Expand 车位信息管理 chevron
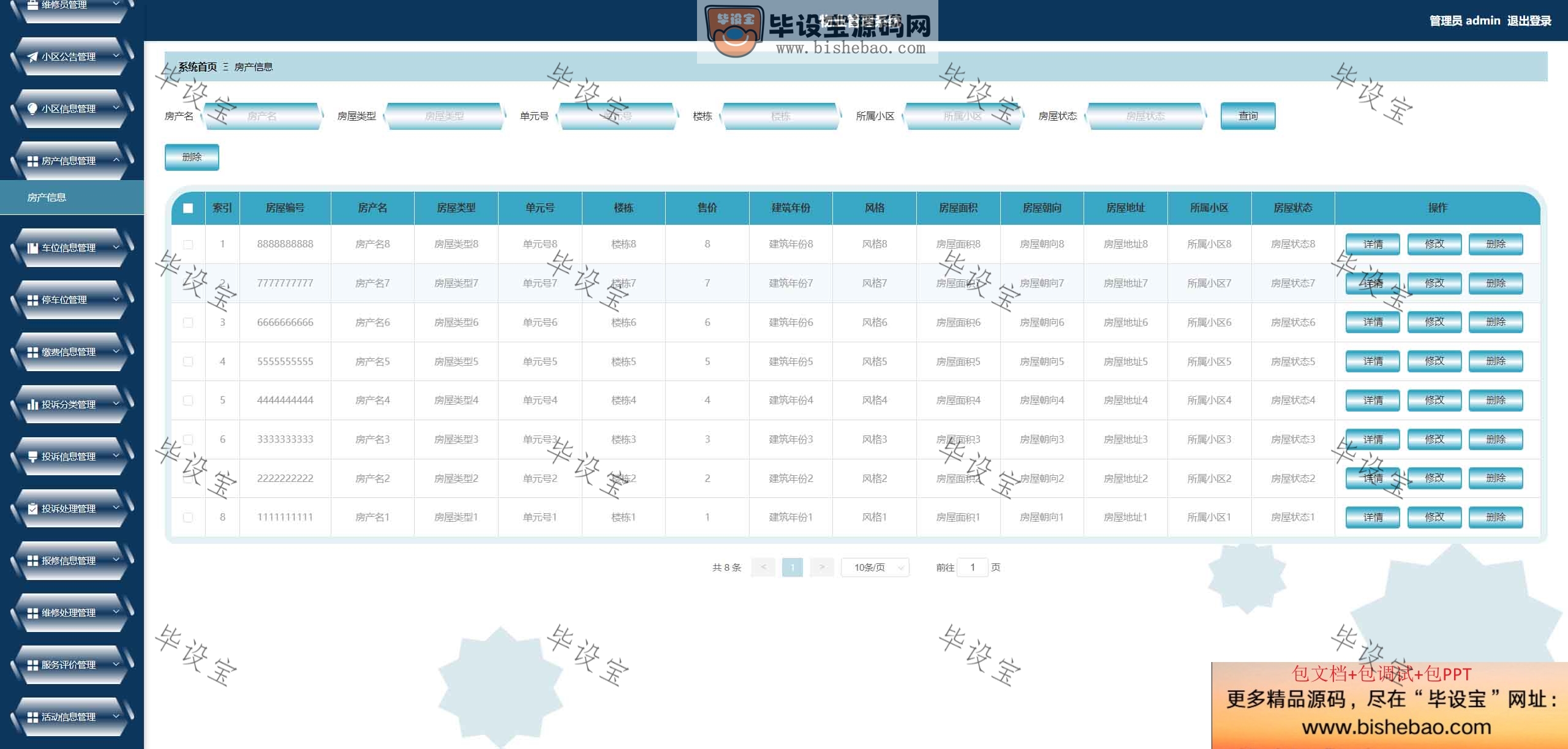This screenshot has height=749, width=1568. click(116, 247)
